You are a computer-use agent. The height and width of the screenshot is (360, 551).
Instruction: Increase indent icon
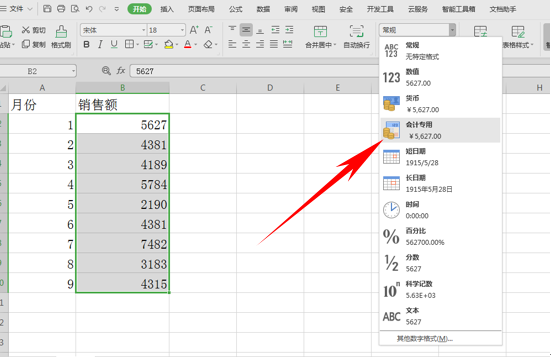point(289,30)
